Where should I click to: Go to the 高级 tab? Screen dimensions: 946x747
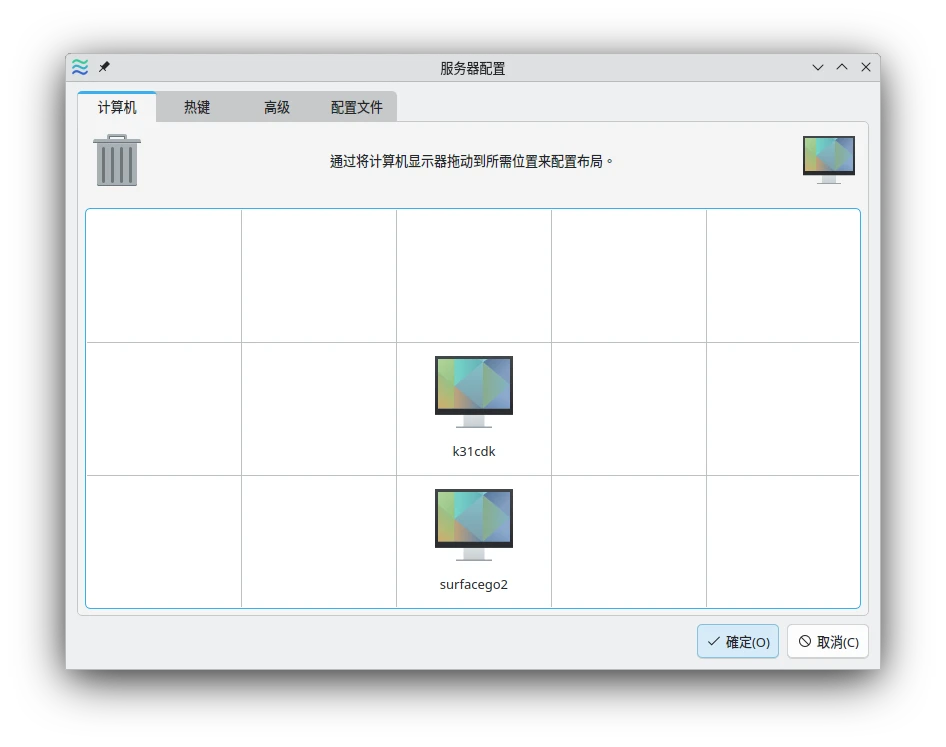click(277, 107)
